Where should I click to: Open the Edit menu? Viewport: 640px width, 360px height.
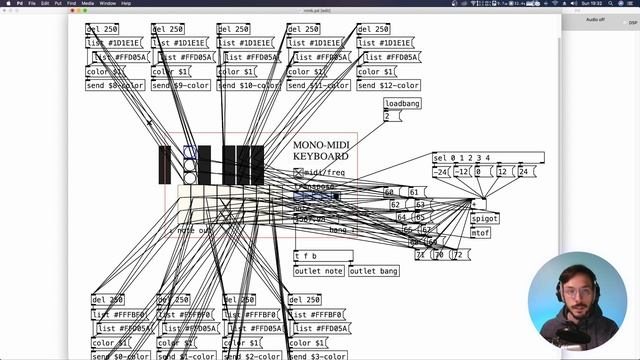click(x=45, y=3)
